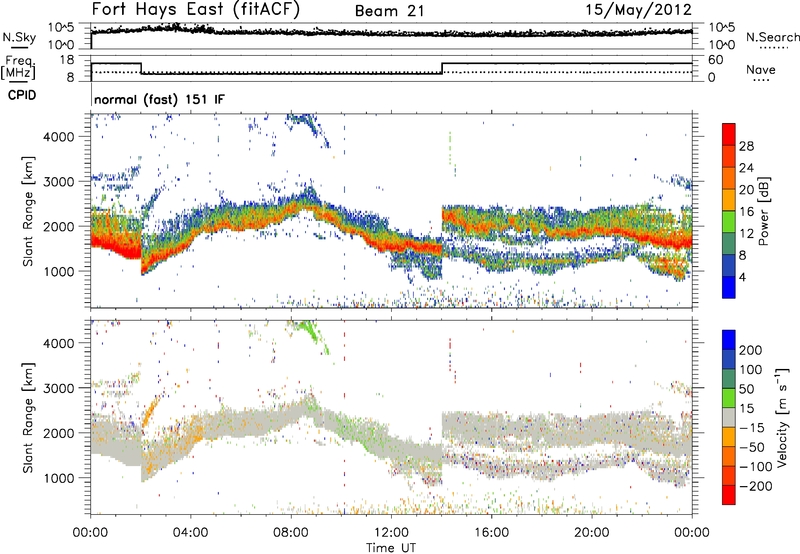Select the 04:00 time tick label
Image resolution: width=800 pixels, height=554 pixels.
pyautogui.click(x=190, y=533)
